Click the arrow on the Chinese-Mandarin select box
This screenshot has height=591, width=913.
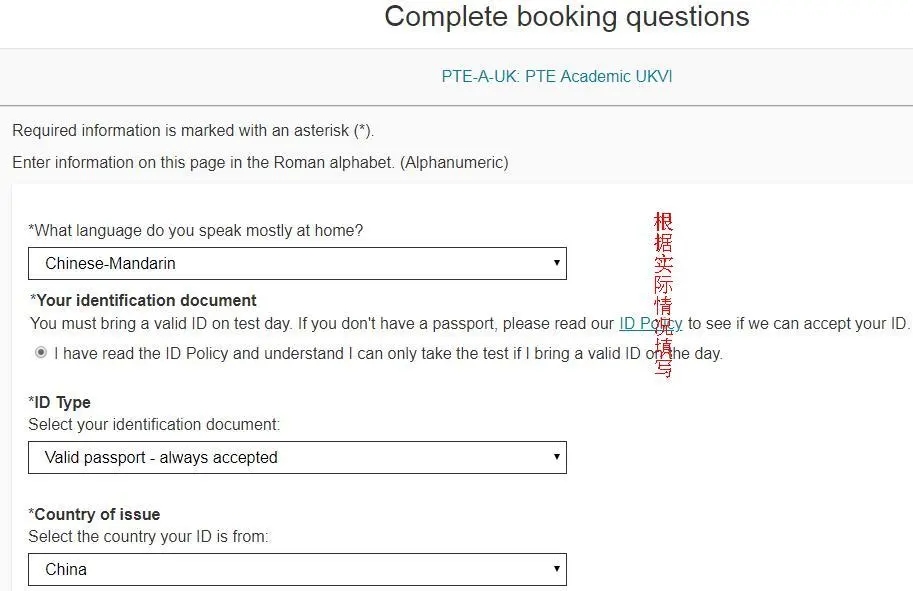pos(557,263)
